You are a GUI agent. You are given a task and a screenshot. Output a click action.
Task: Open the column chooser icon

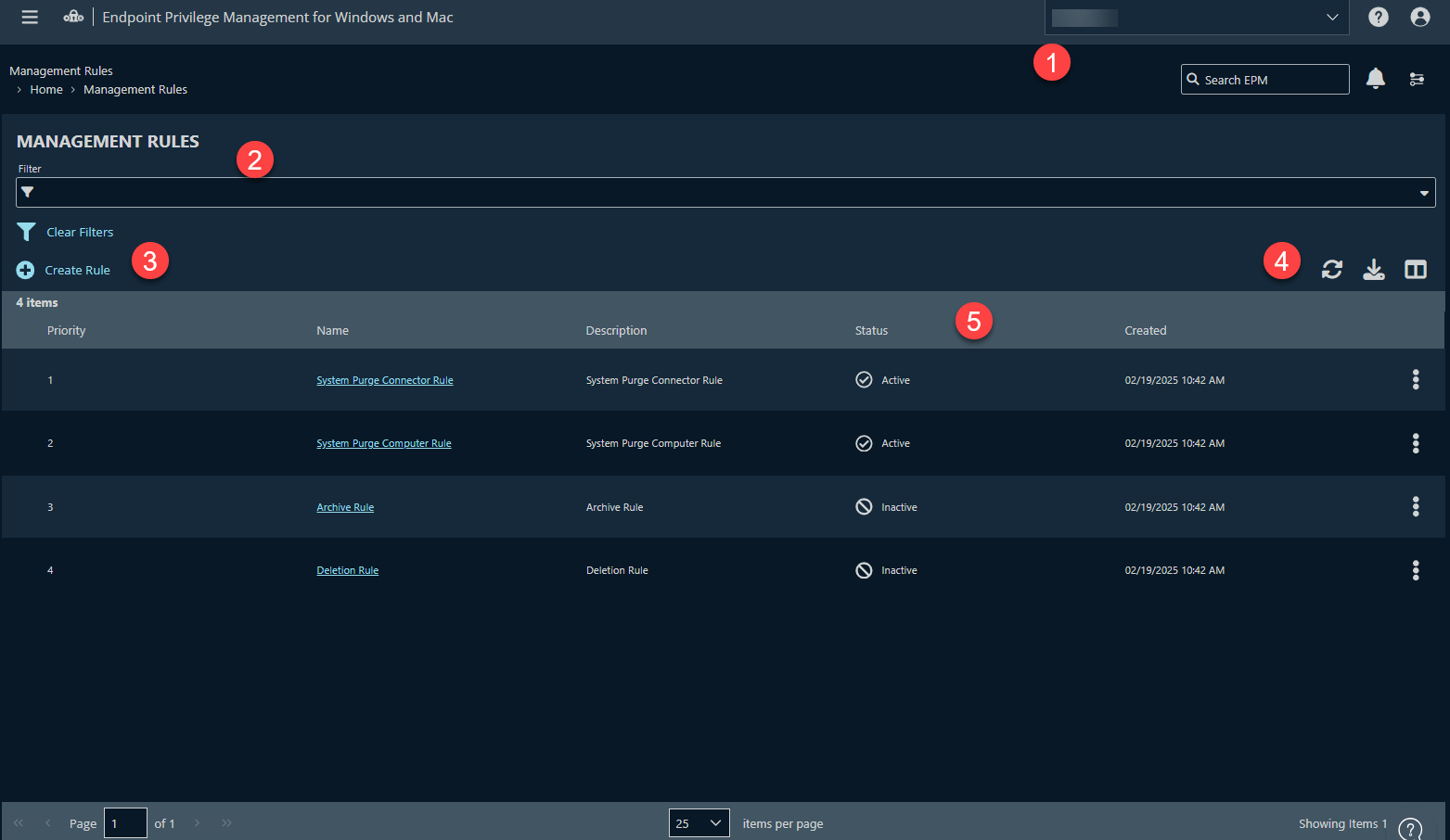coord(1416,269)
